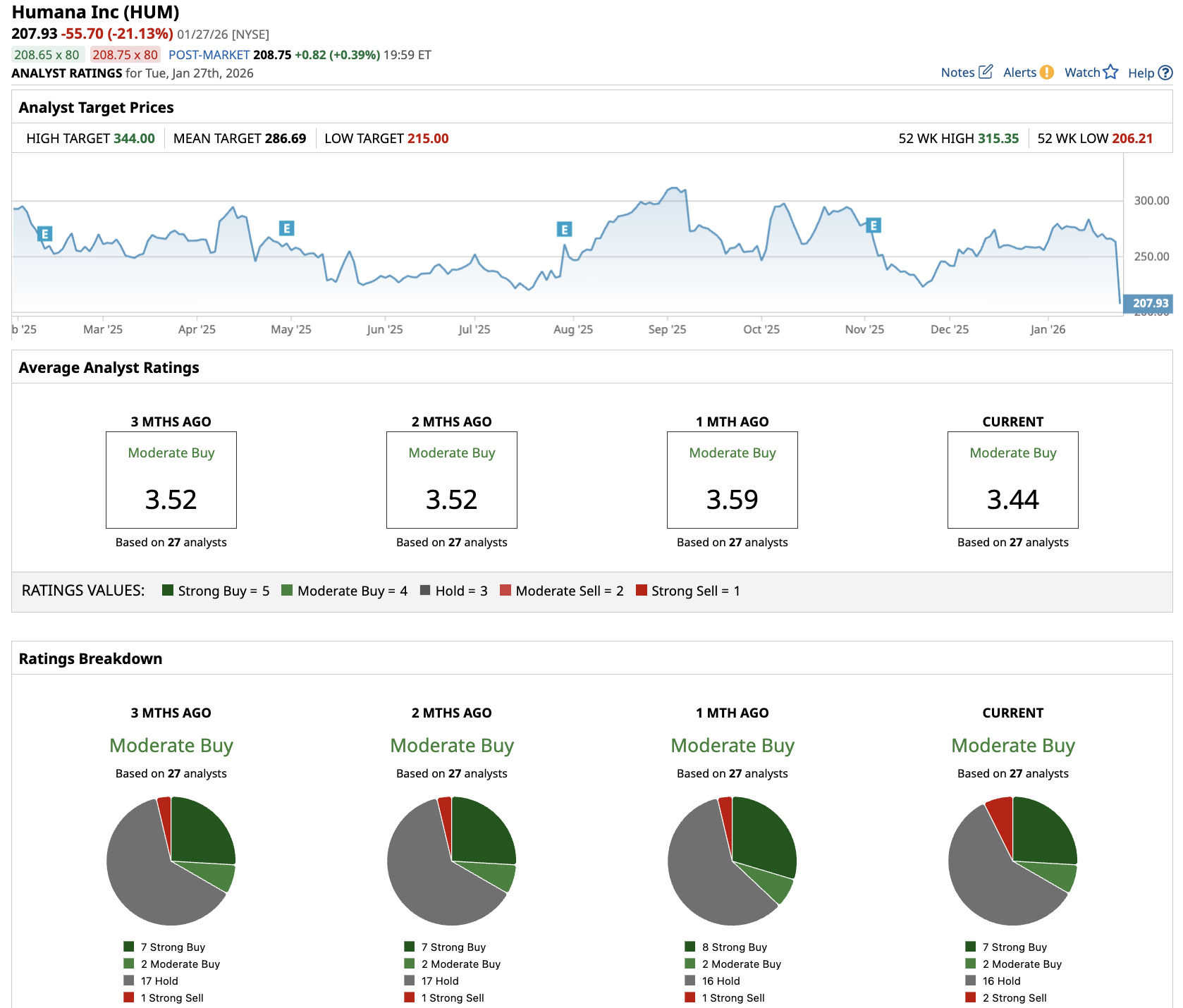The height and width of the screenshot is (1008, 1183).
Task: Select the earnings E marker near Aug '25
Action: pyautogui.click(x=564, y=229)
